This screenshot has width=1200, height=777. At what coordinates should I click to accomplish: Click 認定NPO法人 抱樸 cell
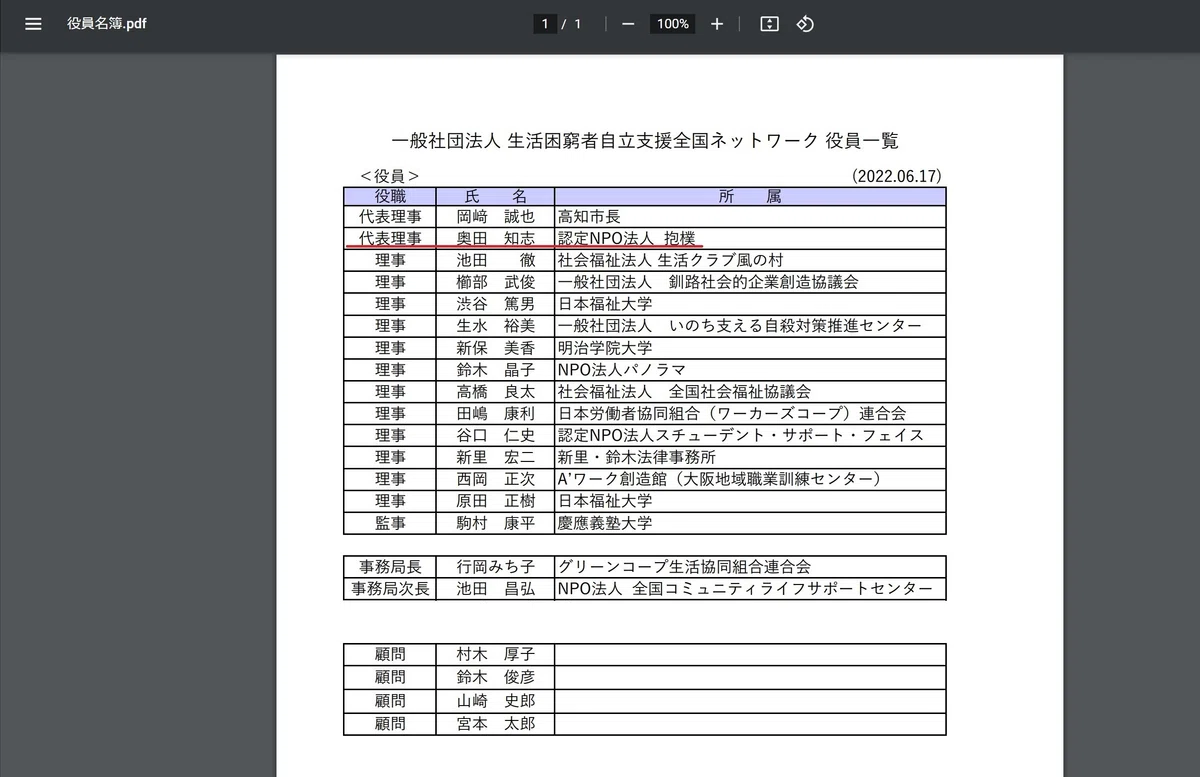(x=750, y=238)
